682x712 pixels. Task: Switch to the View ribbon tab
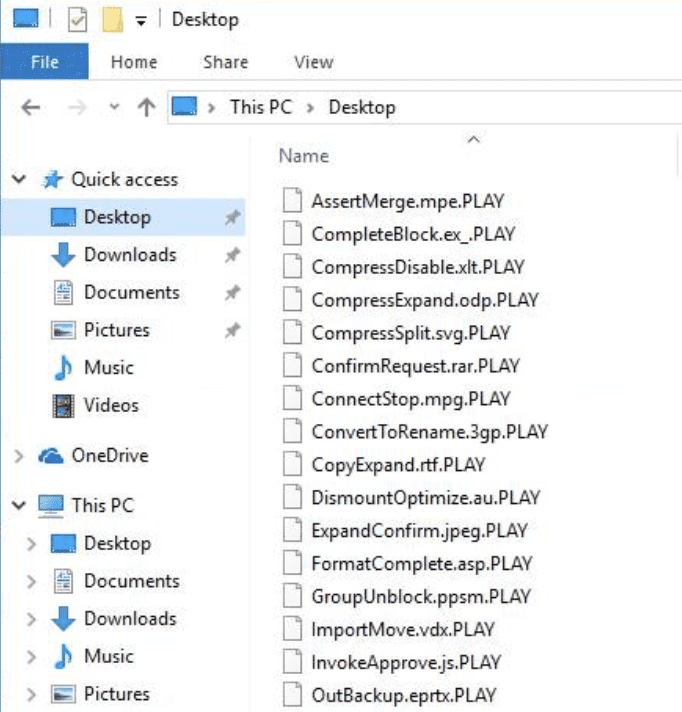pyautogui.click(x=313, y=62)
